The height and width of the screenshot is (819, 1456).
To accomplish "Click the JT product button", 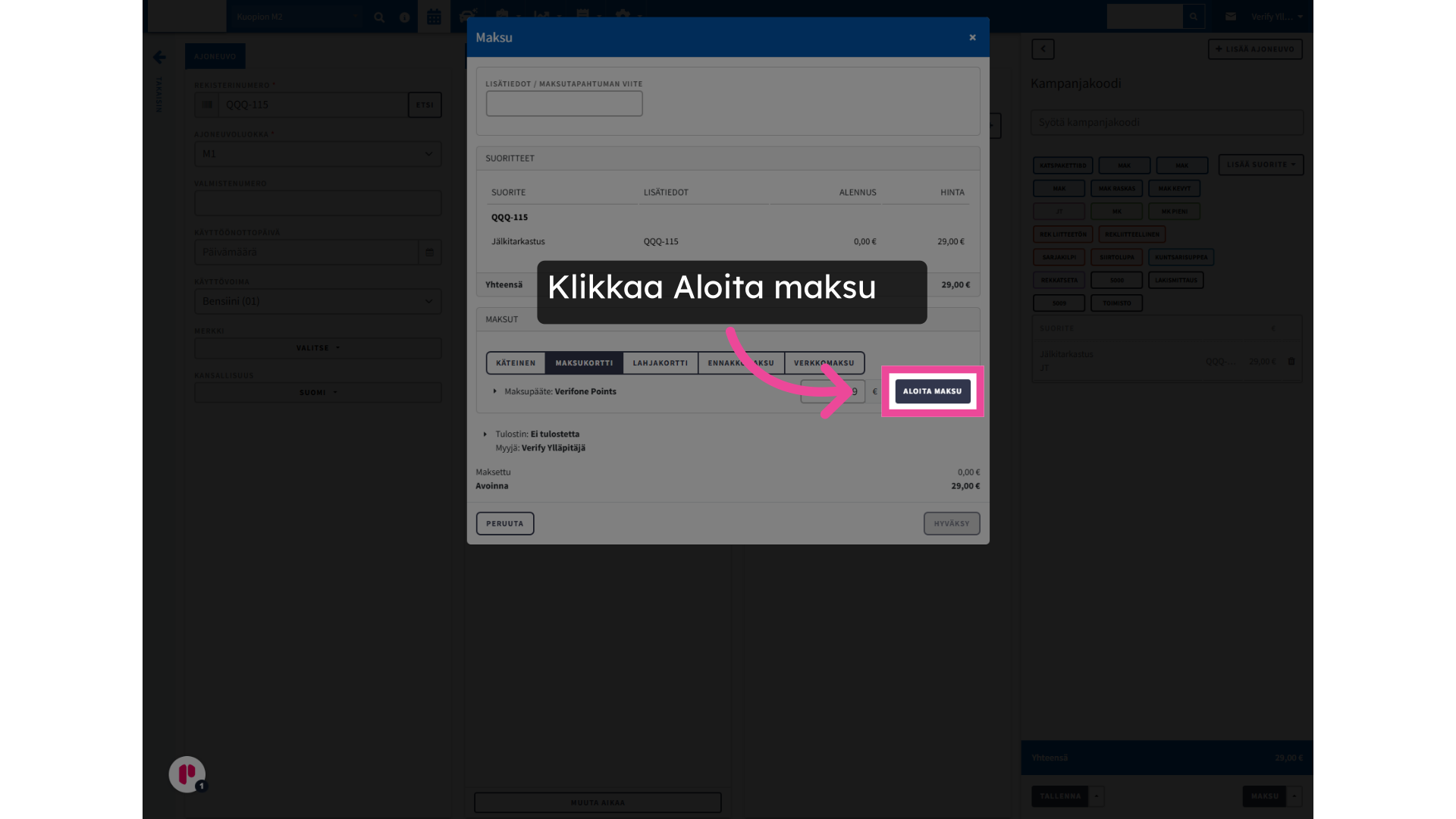I will pos(1059,212).
